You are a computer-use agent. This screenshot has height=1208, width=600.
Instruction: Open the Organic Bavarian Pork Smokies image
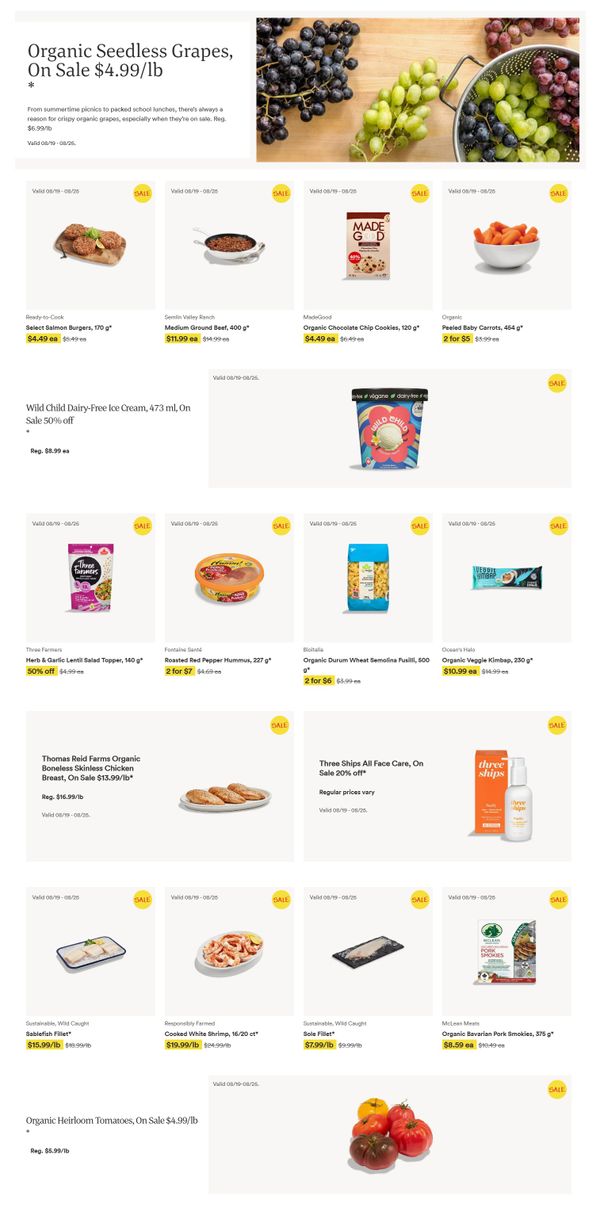(x=506, y=953)
